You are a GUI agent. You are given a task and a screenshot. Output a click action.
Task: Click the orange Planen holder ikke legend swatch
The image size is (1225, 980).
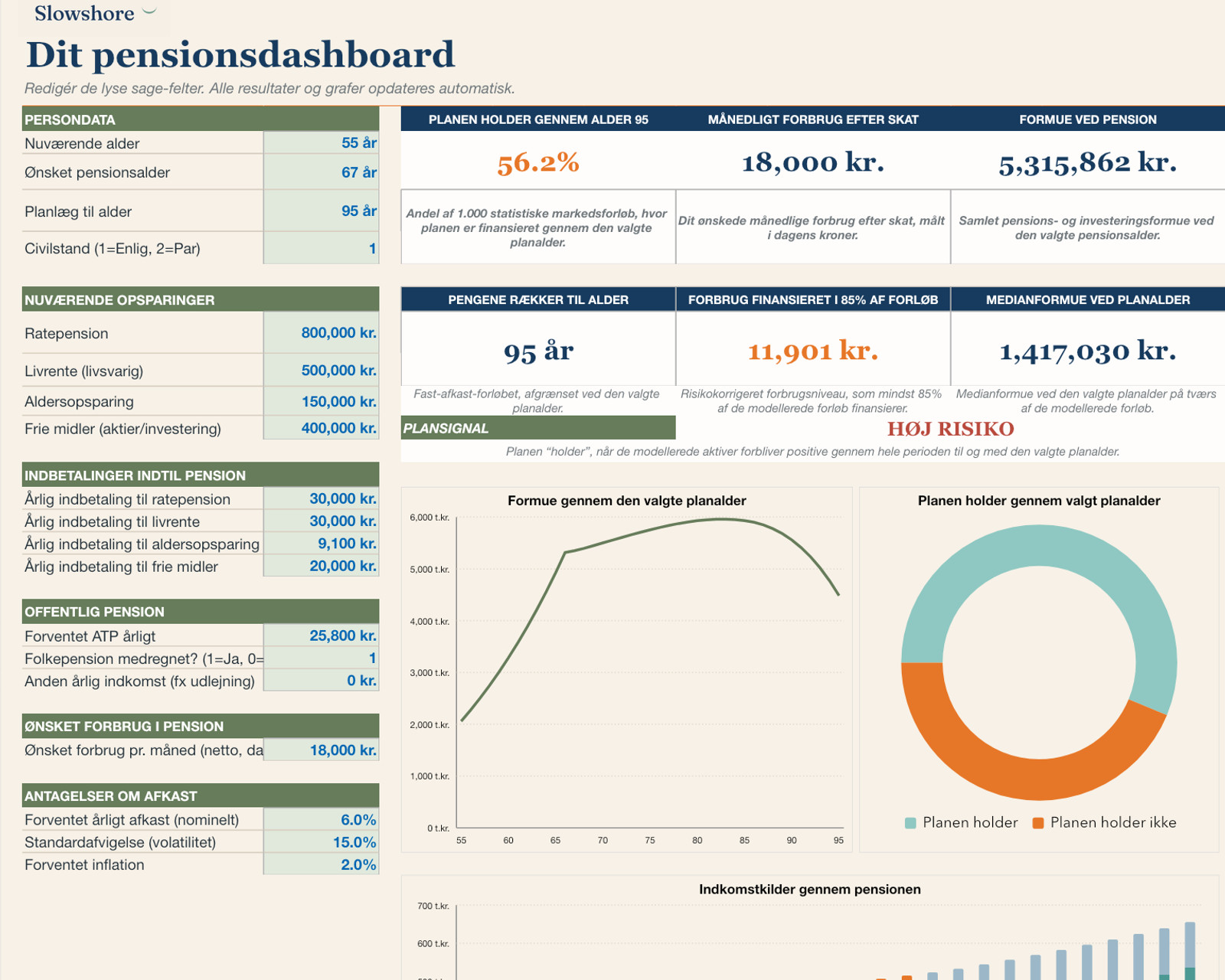pos(1038,823)
